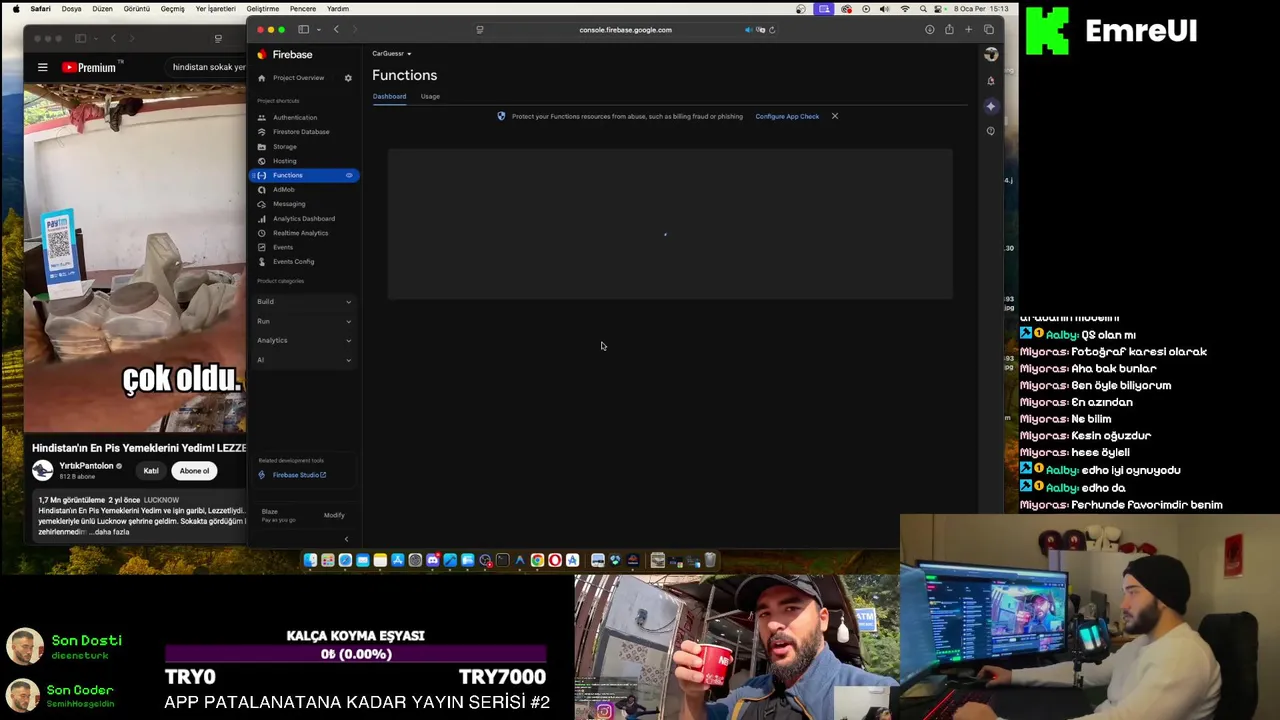Click the Firebase address bar

625,30
